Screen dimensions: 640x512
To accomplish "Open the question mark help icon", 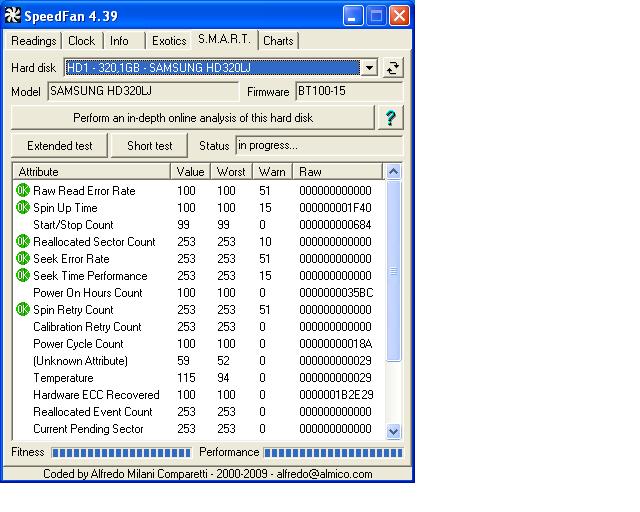I will [391, 118].
